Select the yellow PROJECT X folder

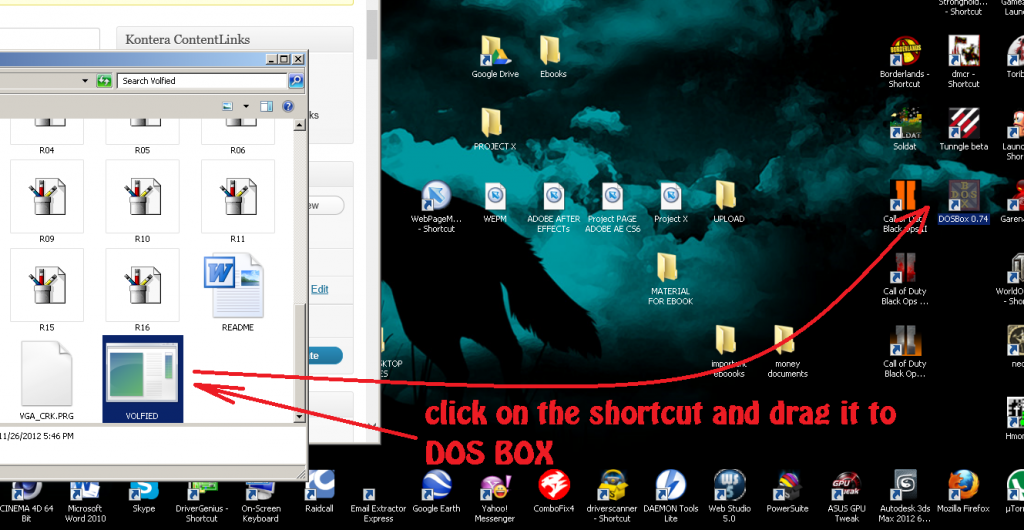(494, 129)
